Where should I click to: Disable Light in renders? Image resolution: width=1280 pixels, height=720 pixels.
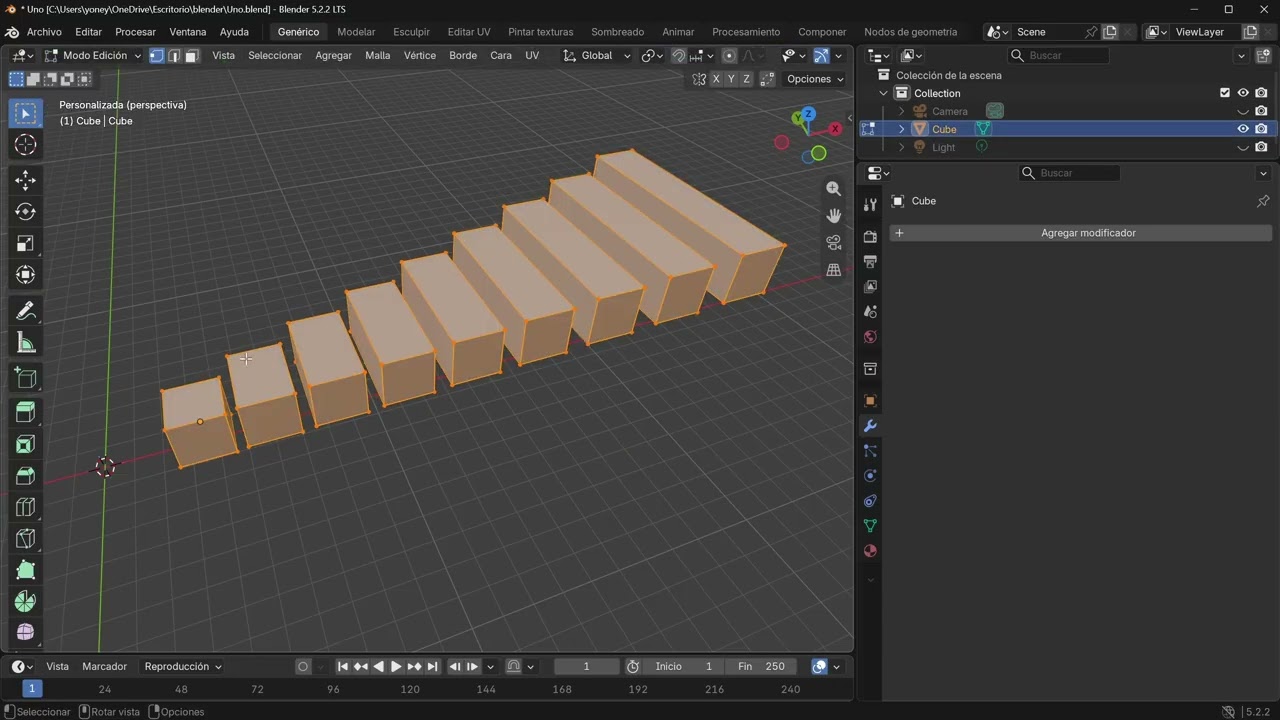coord(1261,147)
